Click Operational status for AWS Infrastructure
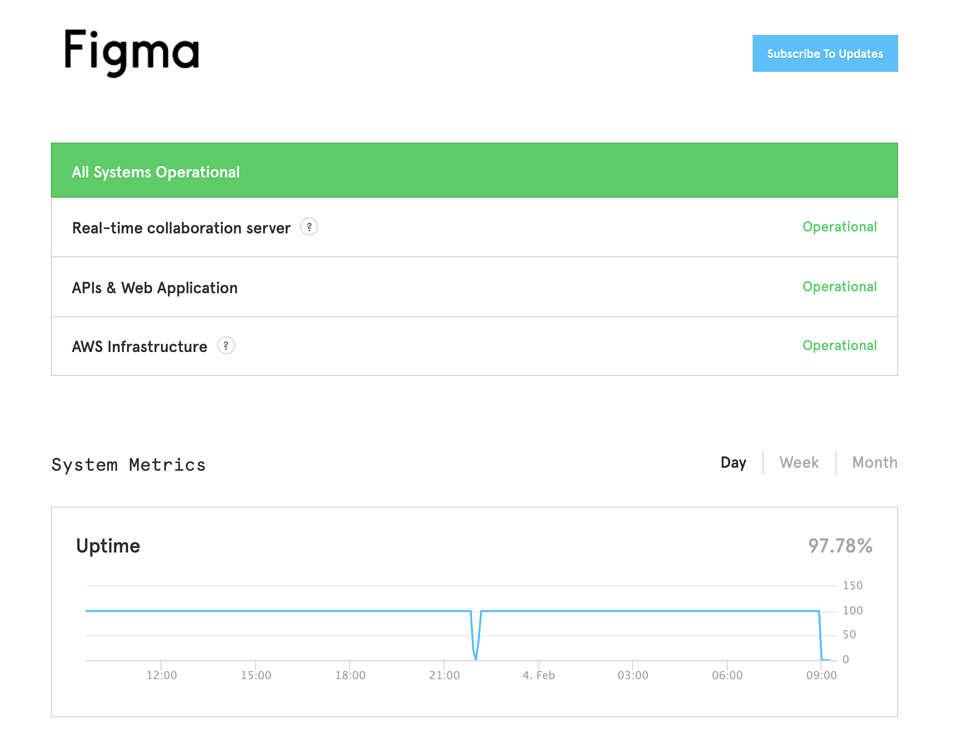Viewport: 960px width, 750px height. (x=839, y=346)
